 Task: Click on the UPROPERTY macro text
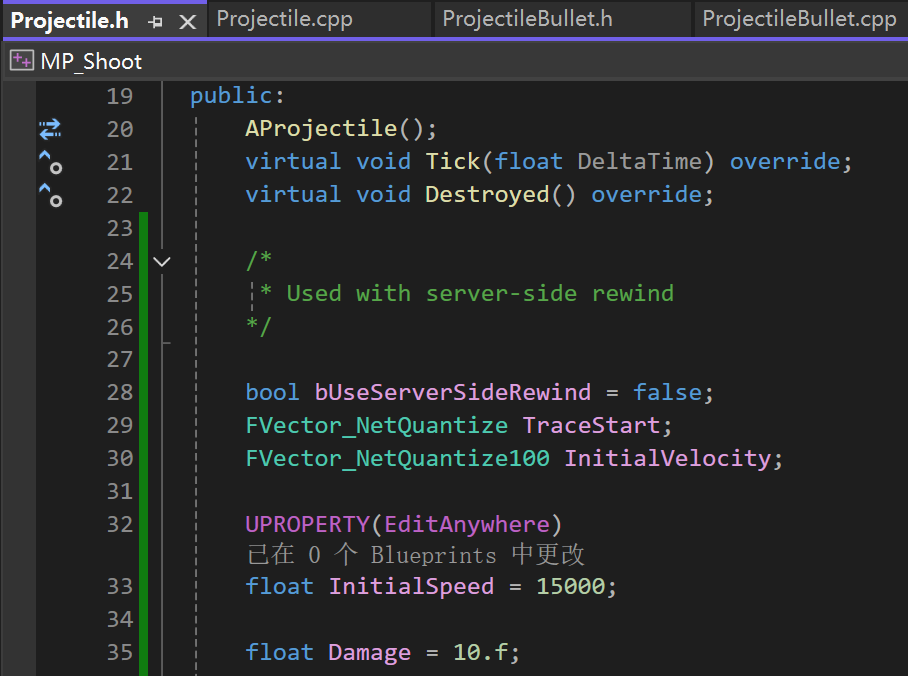307,524
